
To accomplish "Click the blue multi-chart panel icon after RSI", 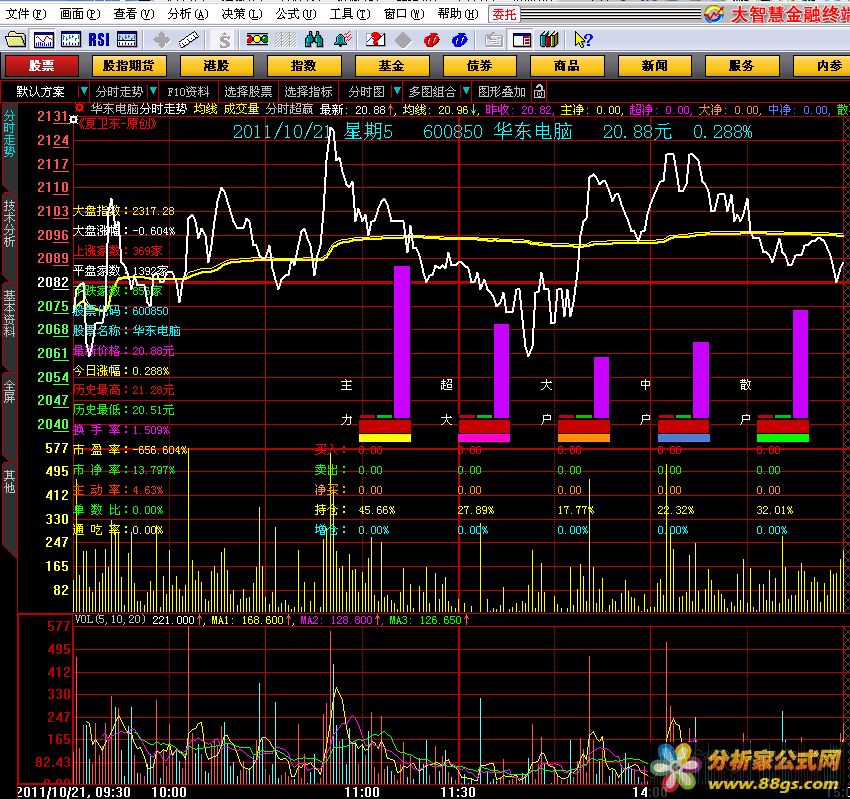I will 127,40.
